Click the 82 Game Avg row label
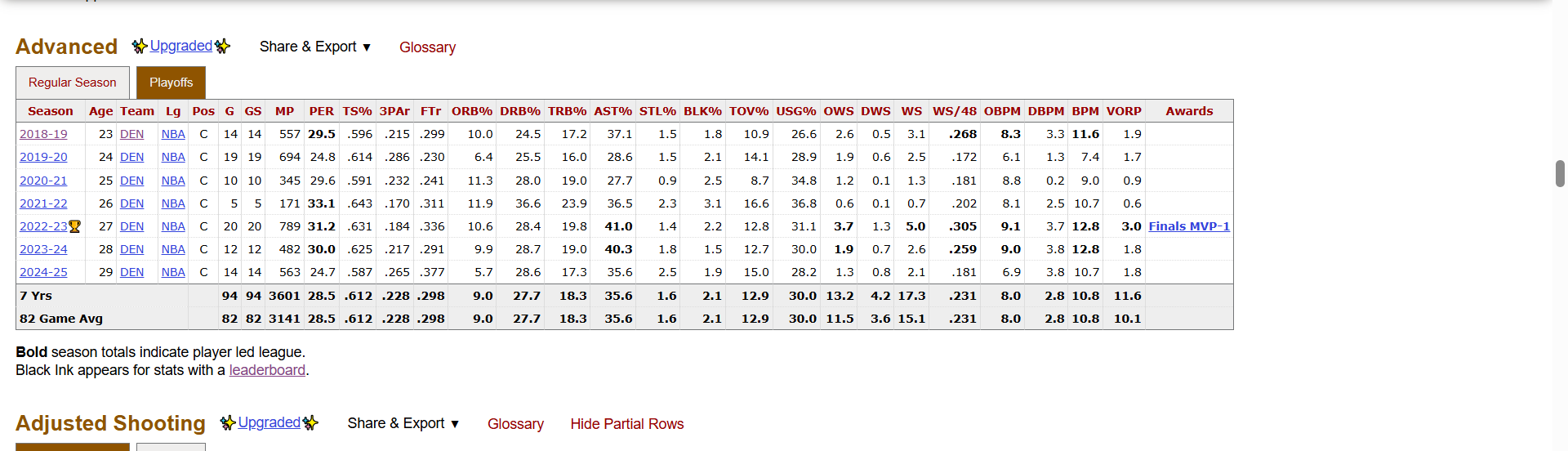 [61, 319]
